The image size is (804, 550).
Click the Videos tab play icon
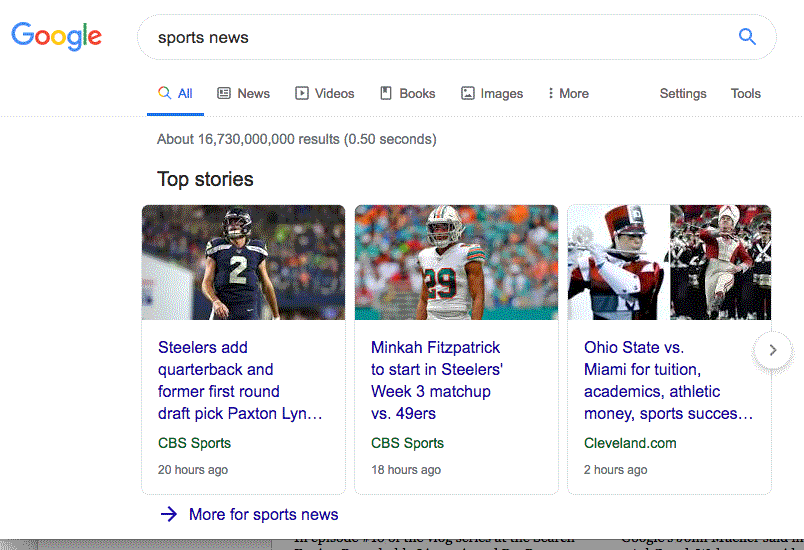tap(302, 93)
